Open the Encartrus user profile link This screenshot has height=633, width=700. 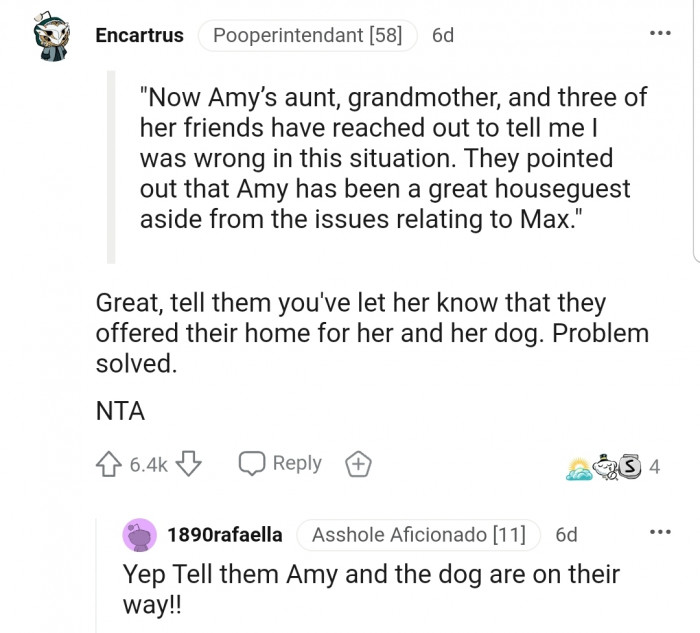[x=139, y=36]
